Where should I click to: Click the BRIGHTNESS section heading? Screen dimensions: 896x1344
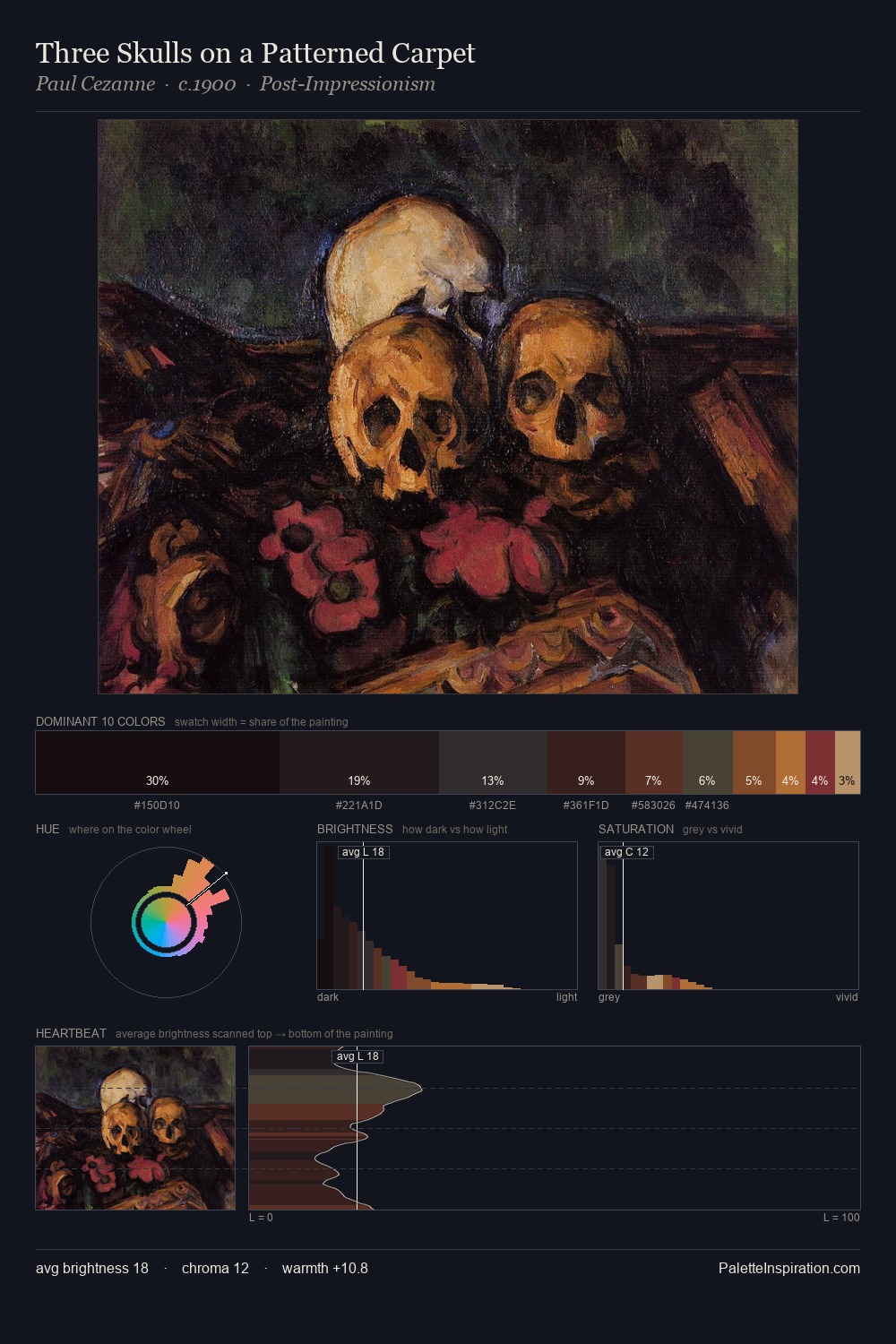point(355,829)
